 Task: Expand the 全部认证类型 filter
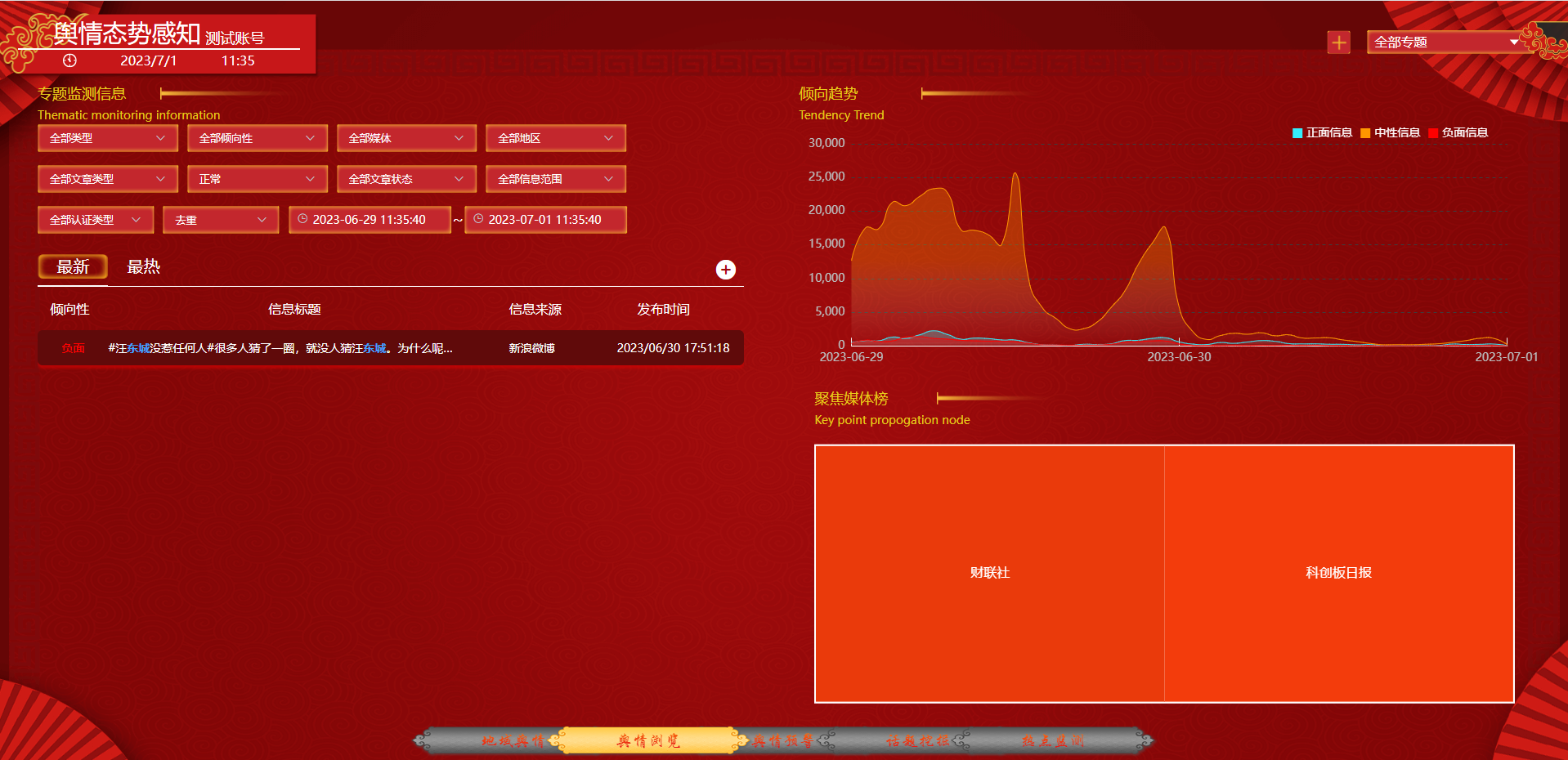[x=96, y=220]
